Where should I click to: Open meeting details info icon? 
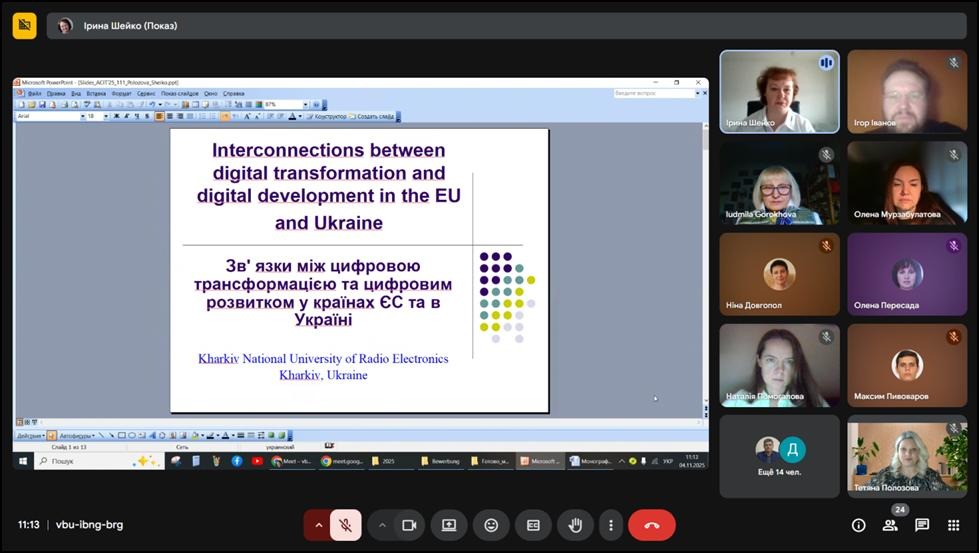coord(858,525)
